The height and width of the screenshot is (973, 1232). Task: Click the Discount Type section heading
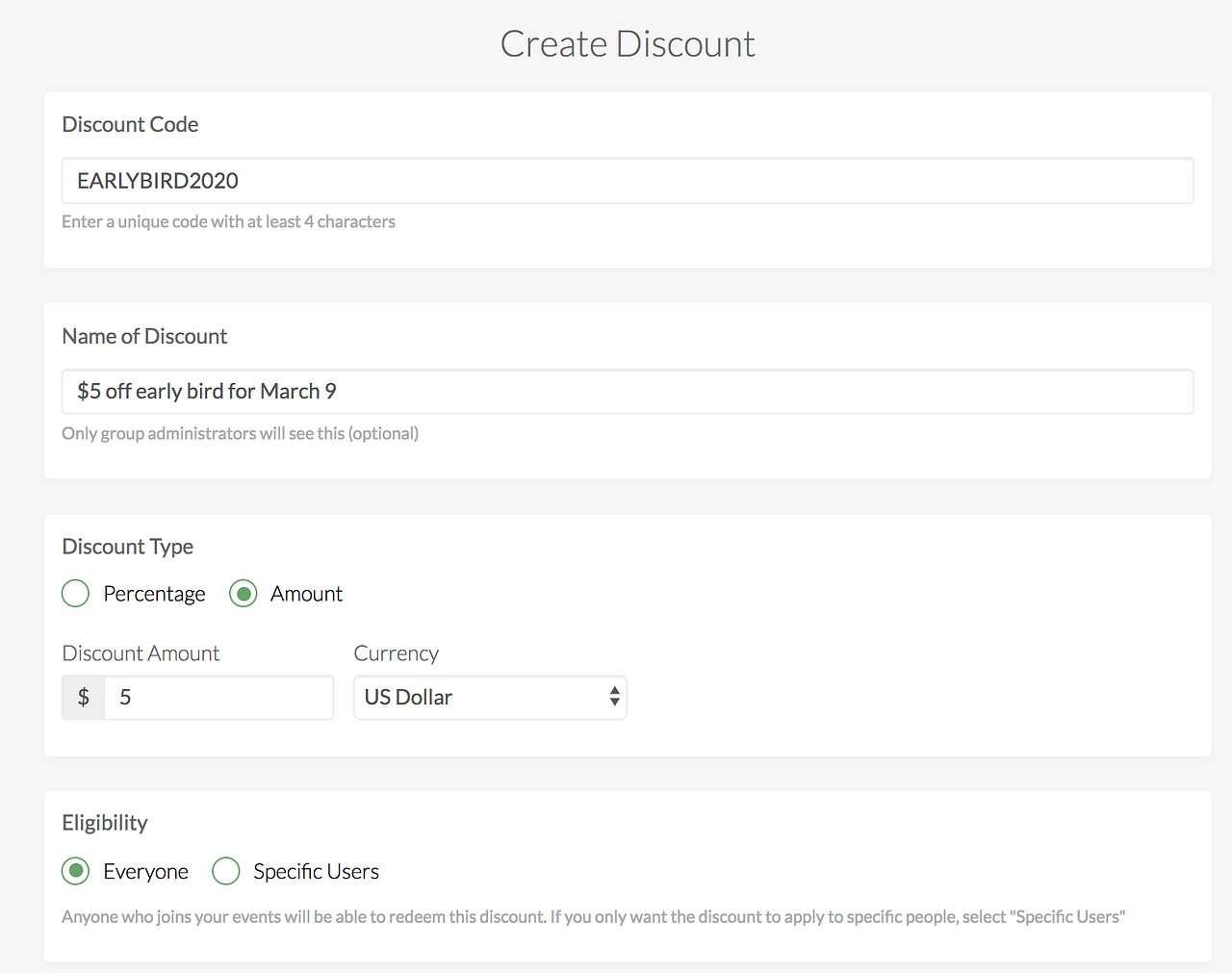click(127, 547)
